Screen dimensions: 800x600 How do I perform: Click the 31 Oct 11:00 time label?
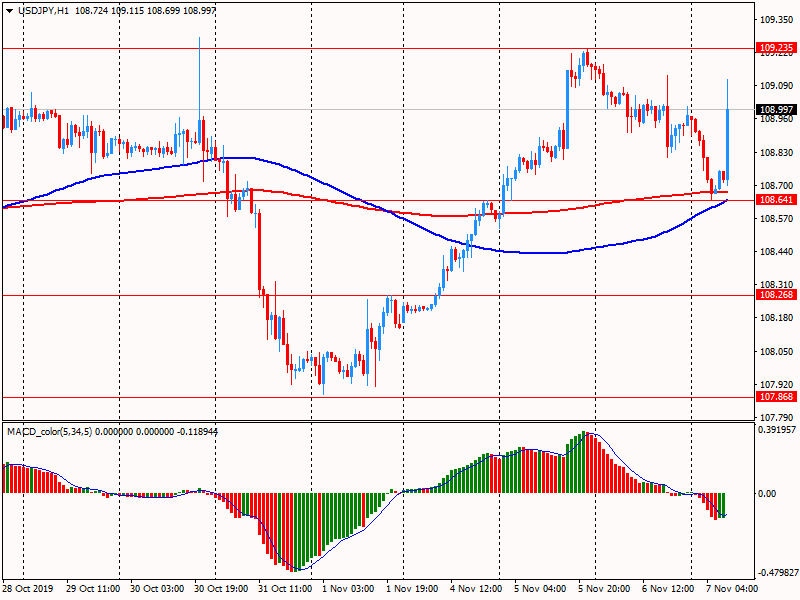(x=287, y=590)
